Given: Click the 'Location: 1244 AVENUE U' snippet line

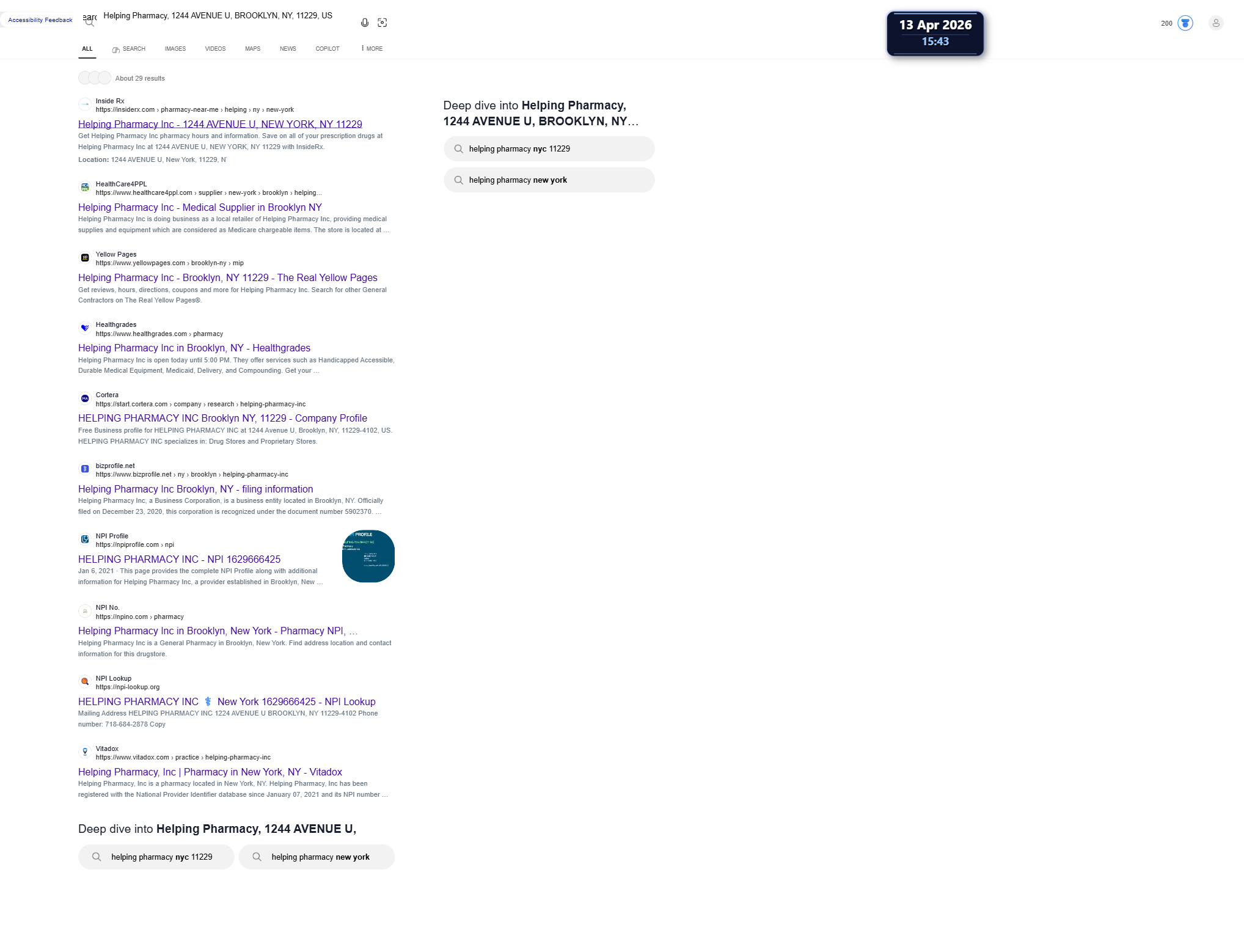Looking at the screenshot, I should 152,160.
